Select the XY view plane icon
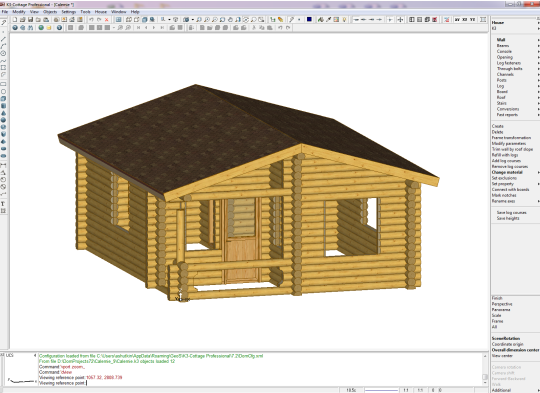This screenshot has height=393, width=540. tap(457, 20)
